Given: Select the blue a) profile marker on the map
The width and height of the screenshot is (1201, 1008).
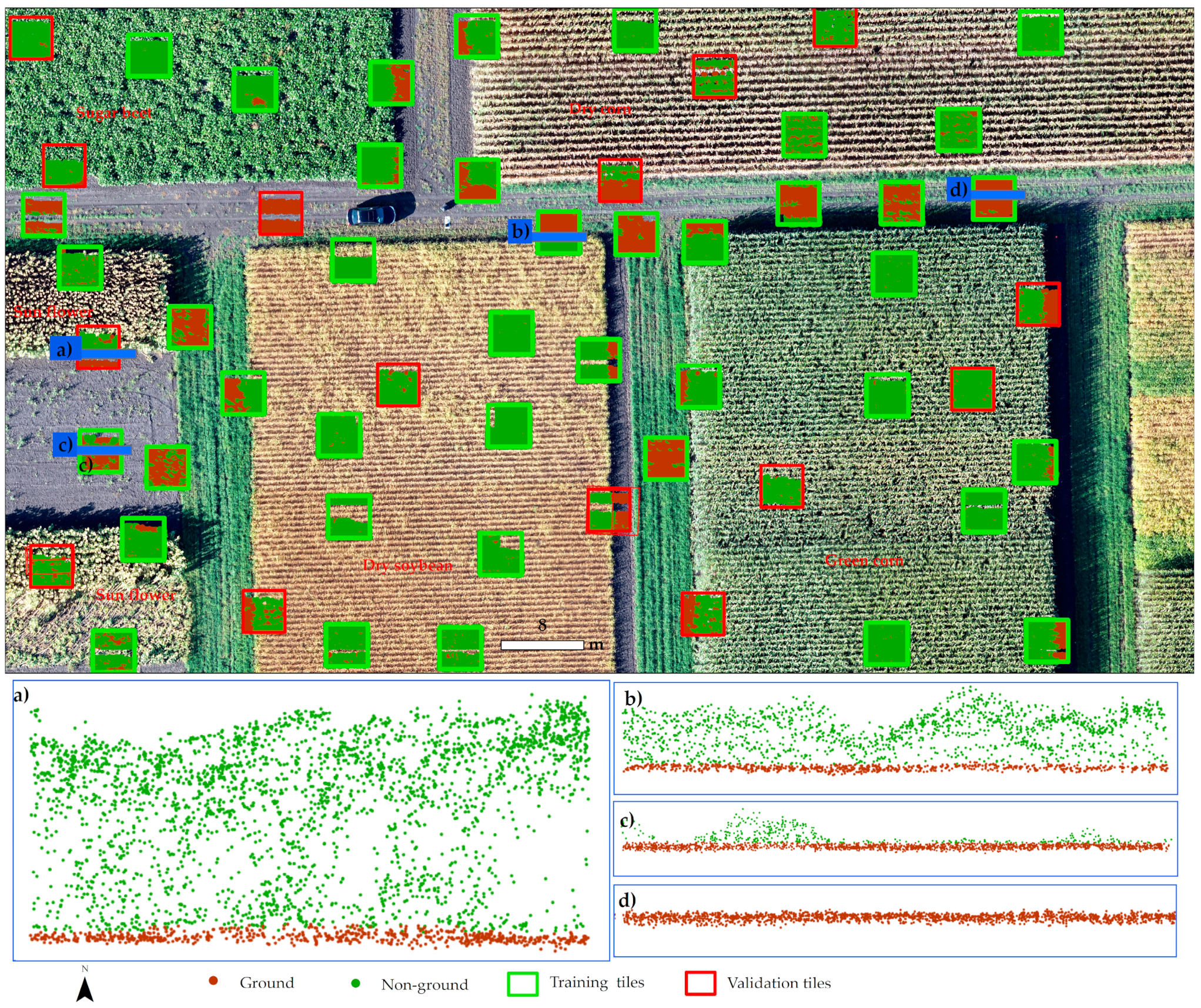Looking at the screenshot, I should 93,349.
